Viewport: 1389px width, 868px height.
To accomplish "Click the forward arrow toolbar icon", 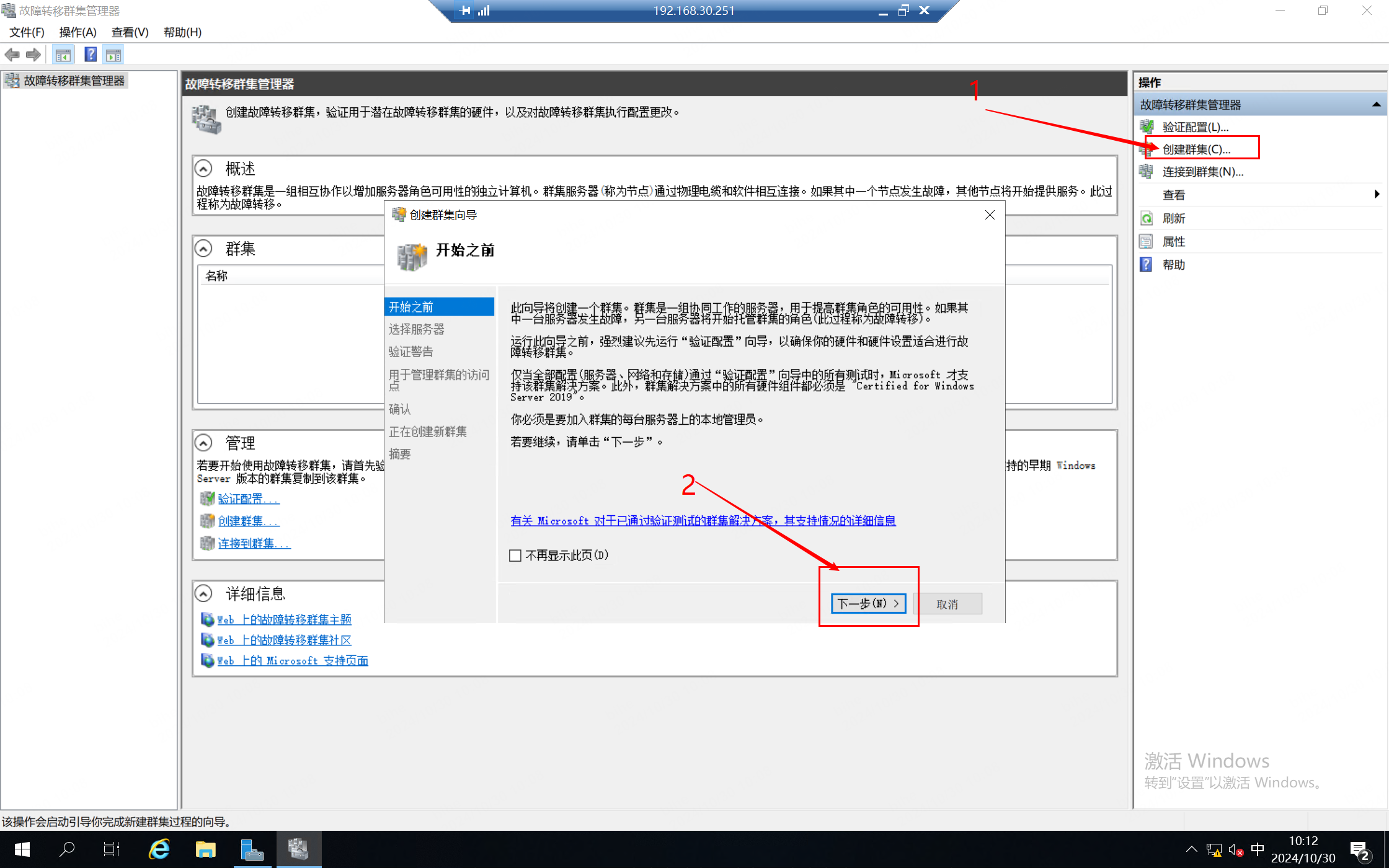I will [x=34, y=55].
